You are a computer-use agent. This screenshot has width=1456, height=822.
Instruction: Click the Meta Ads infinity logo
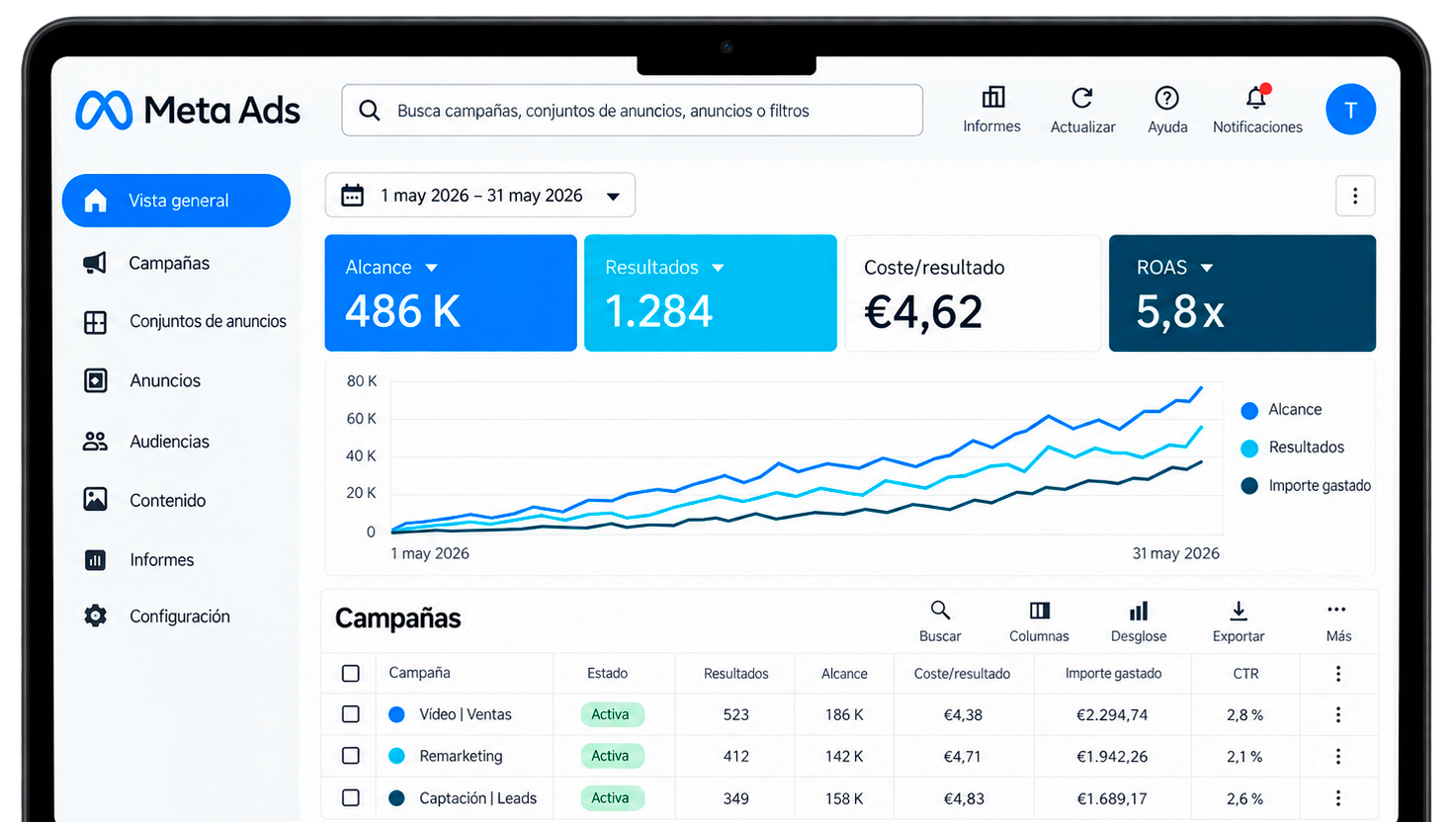coord(104,111)
